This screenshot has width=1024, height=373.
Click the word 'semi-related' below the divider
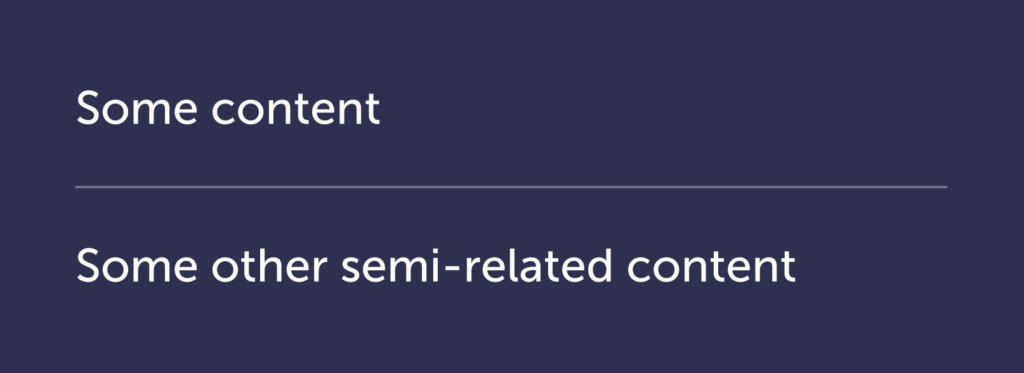477,266
